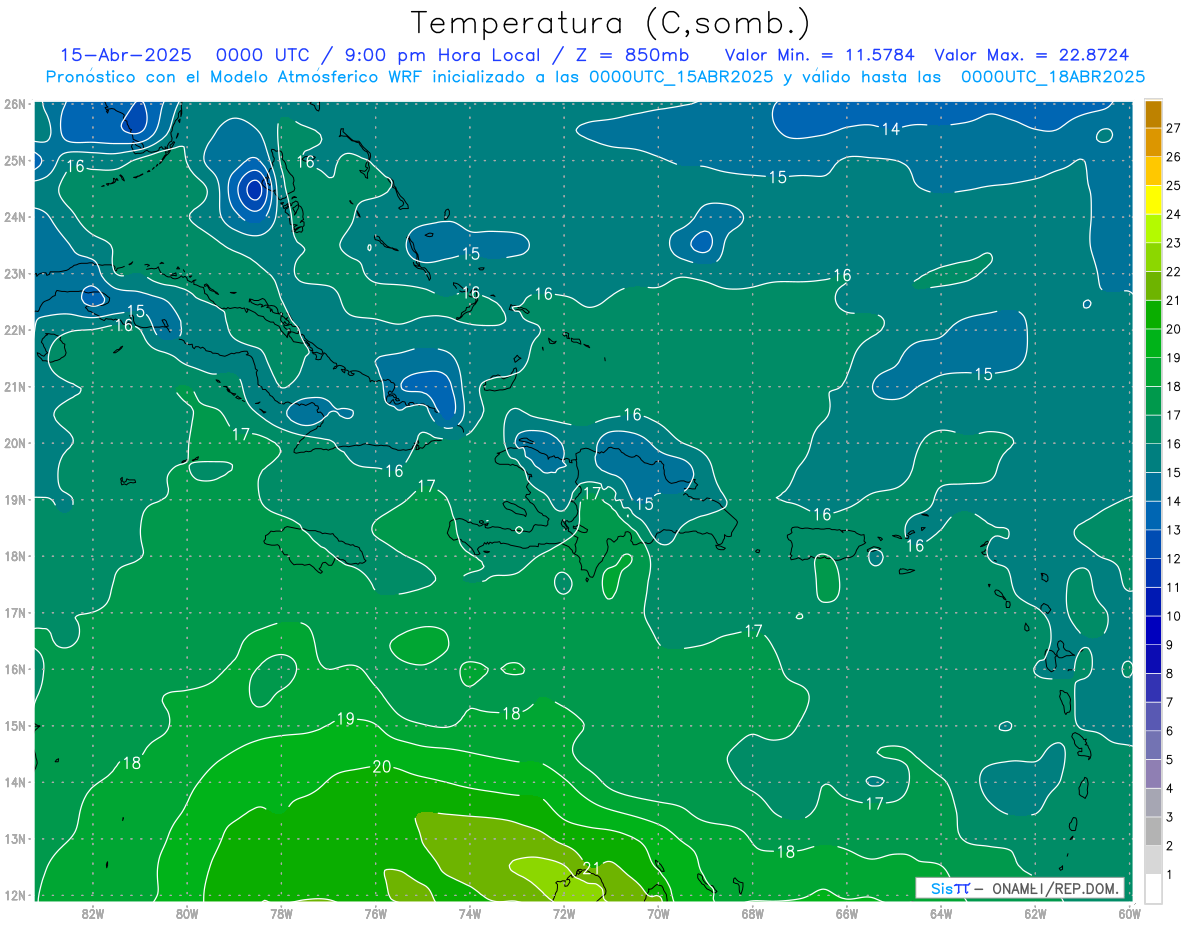Click the '14' contour label on map

(891, 129)
